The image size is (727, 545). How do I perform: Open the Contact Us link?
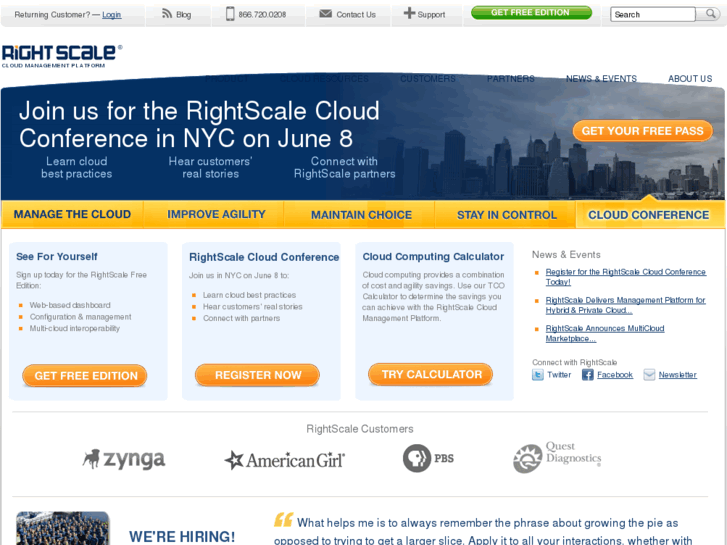pyautogui.click(x=356, y=15)
